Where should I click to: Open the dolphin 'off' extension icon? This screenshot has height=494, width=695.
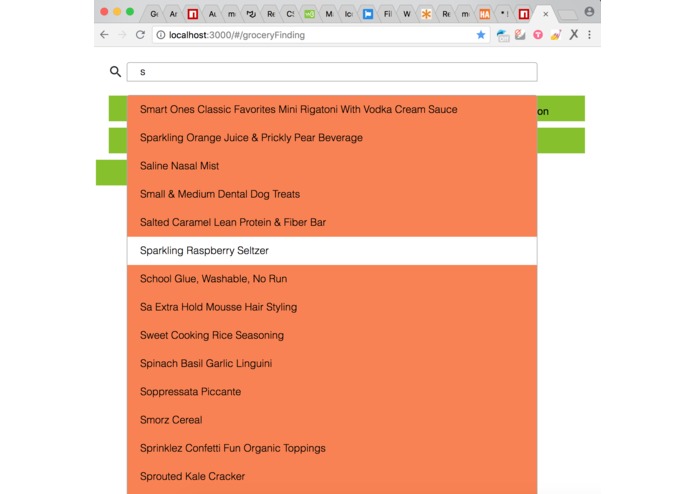tap(503, 35)
